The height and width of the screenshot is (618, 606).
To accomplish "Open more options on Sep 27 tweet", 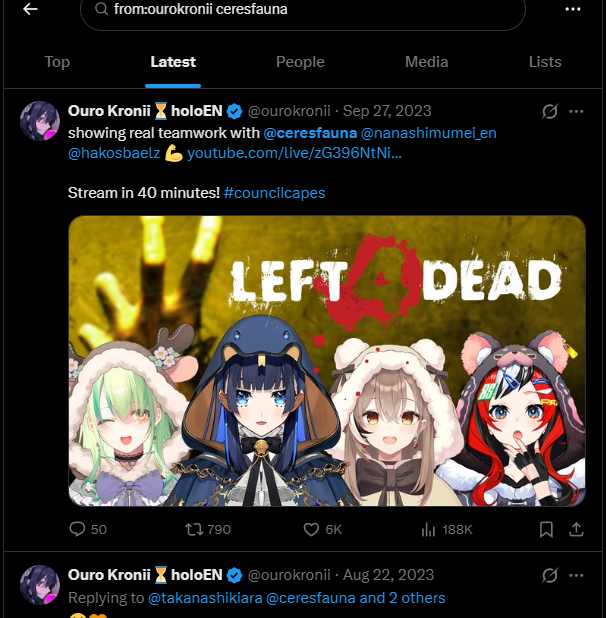I will 576,112.
